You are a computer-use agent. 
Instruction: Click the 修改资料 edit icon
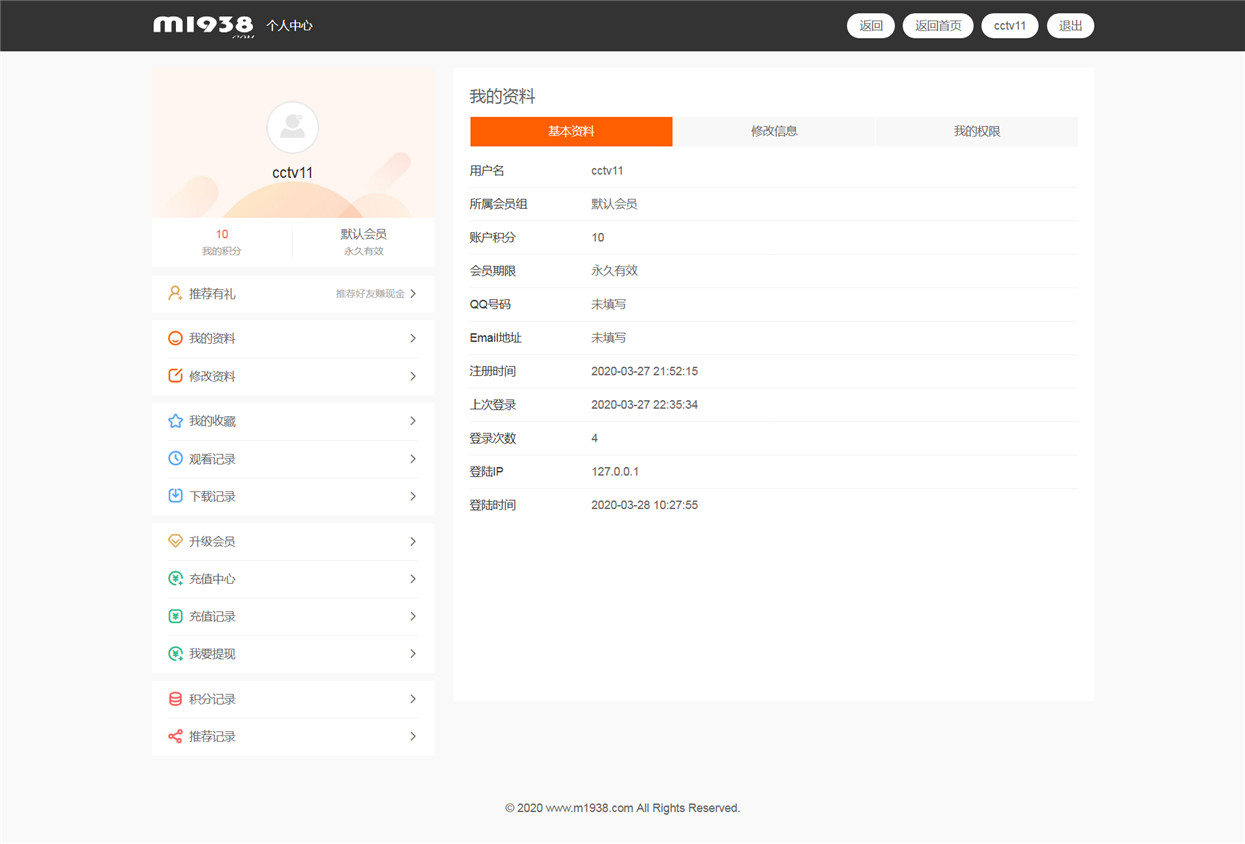(175, 376)
